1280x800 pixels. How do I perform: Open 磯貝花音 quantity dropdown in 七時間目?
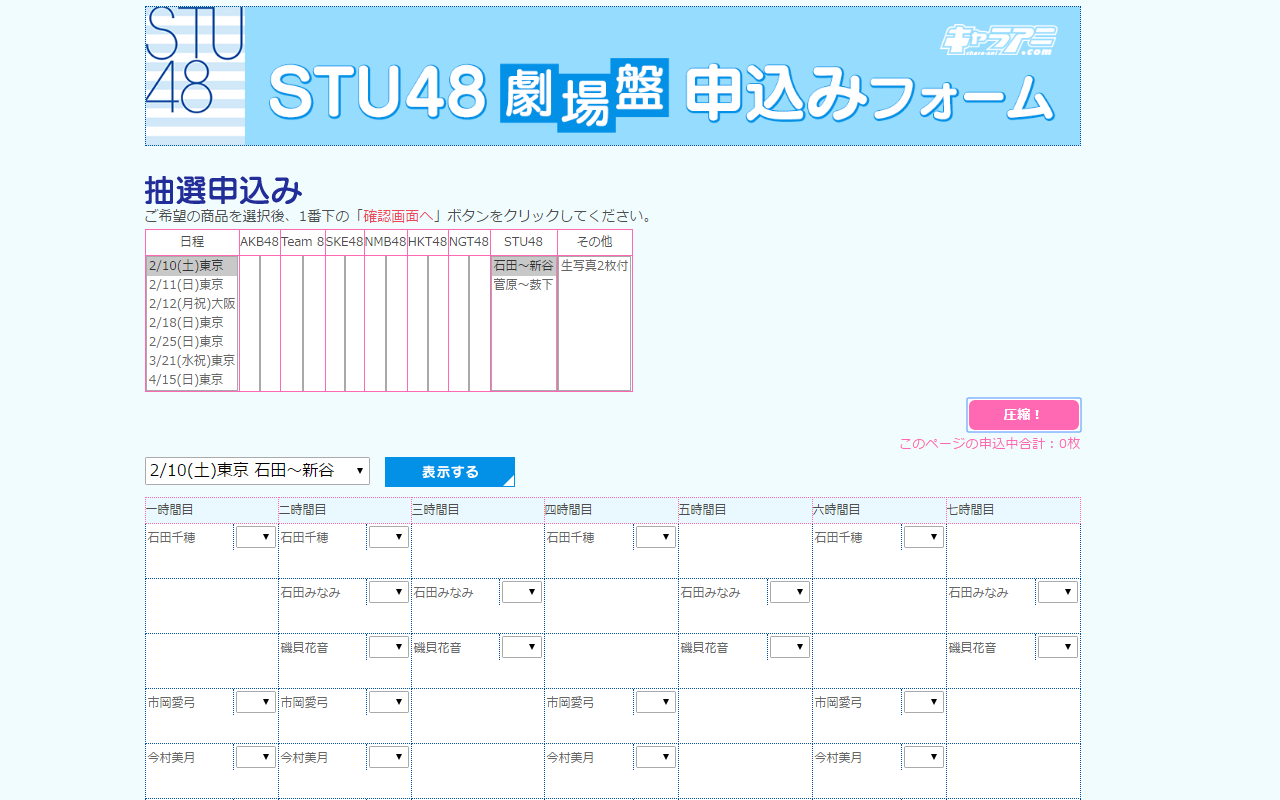point(1058,647)
